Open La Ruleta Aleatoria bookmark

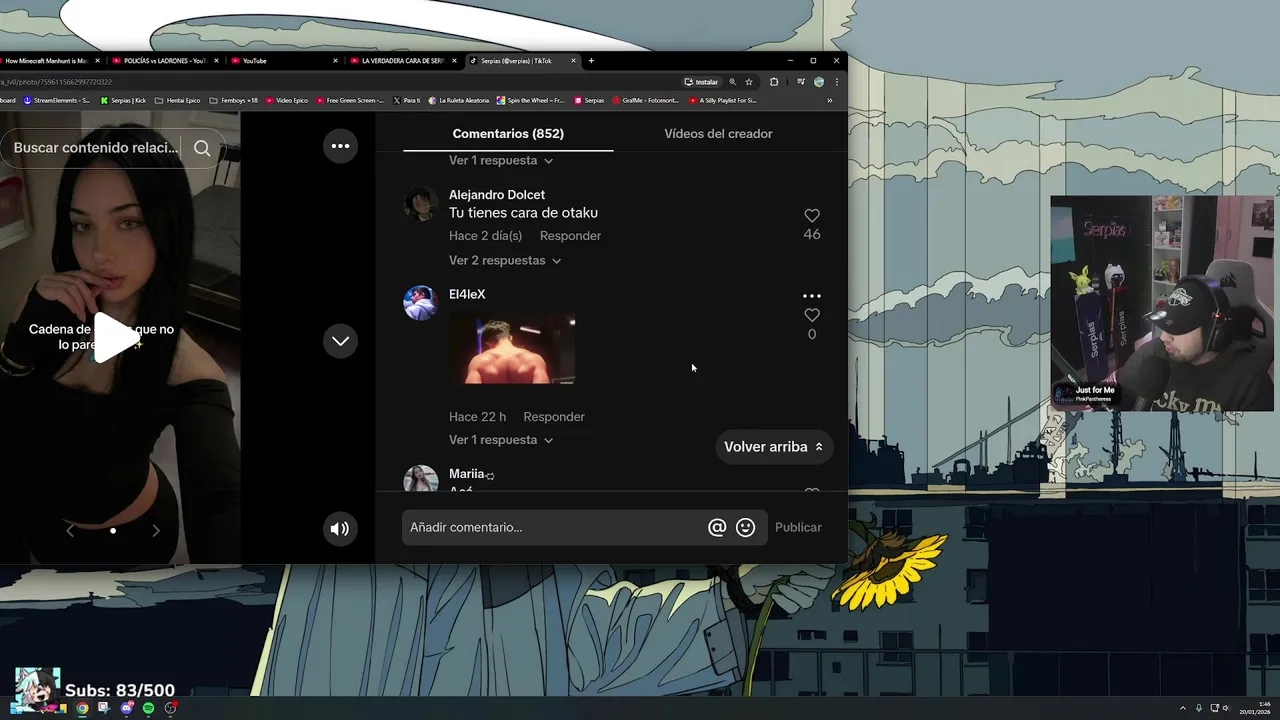[x=459, y=100]
